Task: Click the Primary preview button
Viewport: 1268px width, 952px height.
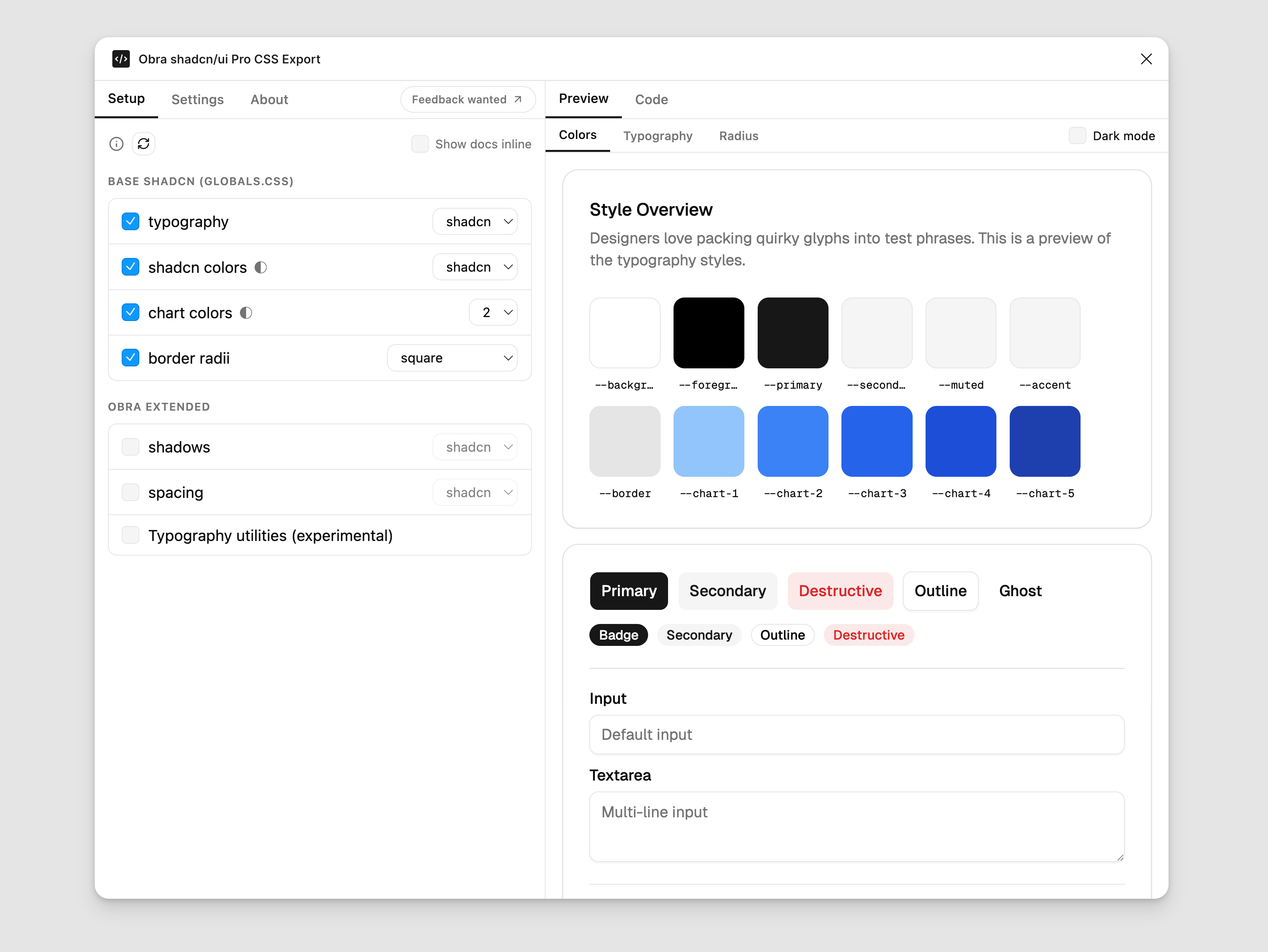Action: point(629,591)
